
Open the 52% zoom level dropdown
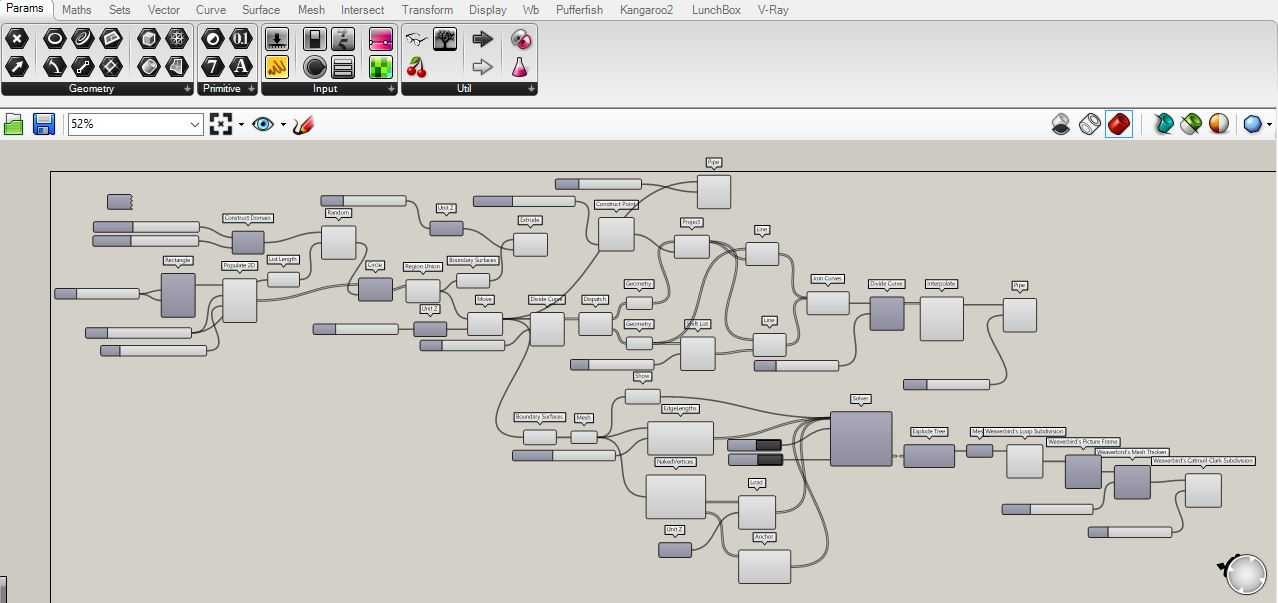(195, 125)
